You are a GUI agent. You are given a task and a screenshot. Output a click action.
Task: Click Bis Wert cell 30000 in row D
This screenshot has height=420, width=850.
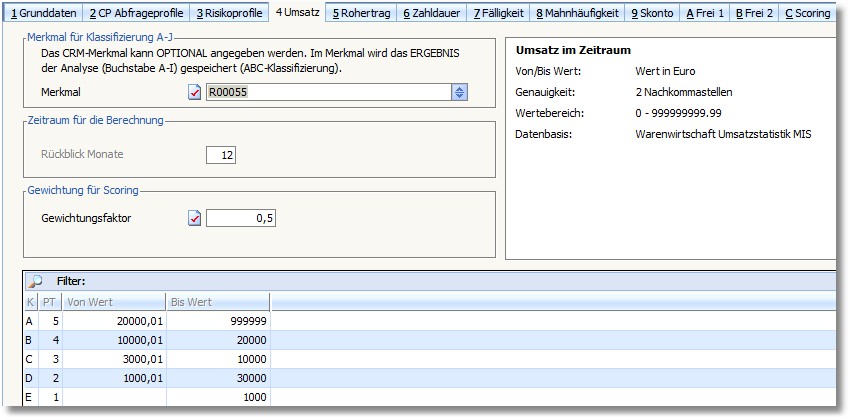coord(220,378)
